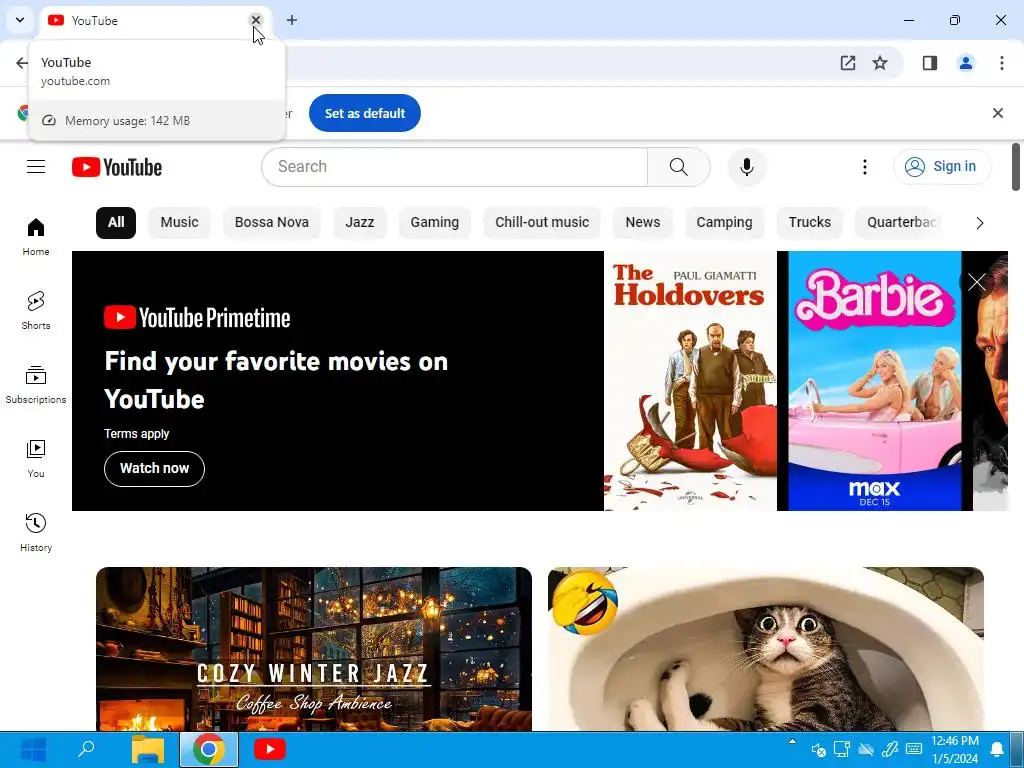The image size is (1024, 768).
Task: Select the Chill-out music chip
Action: (542, 223)
